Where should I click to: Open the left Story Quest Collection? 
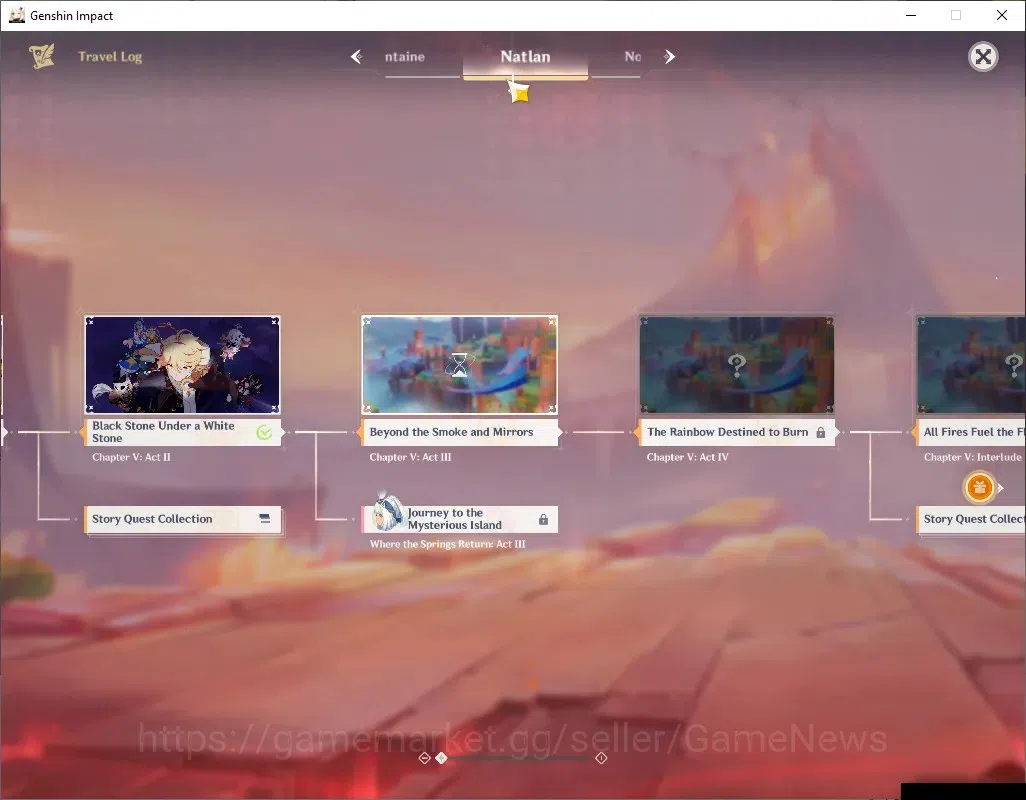183,519
